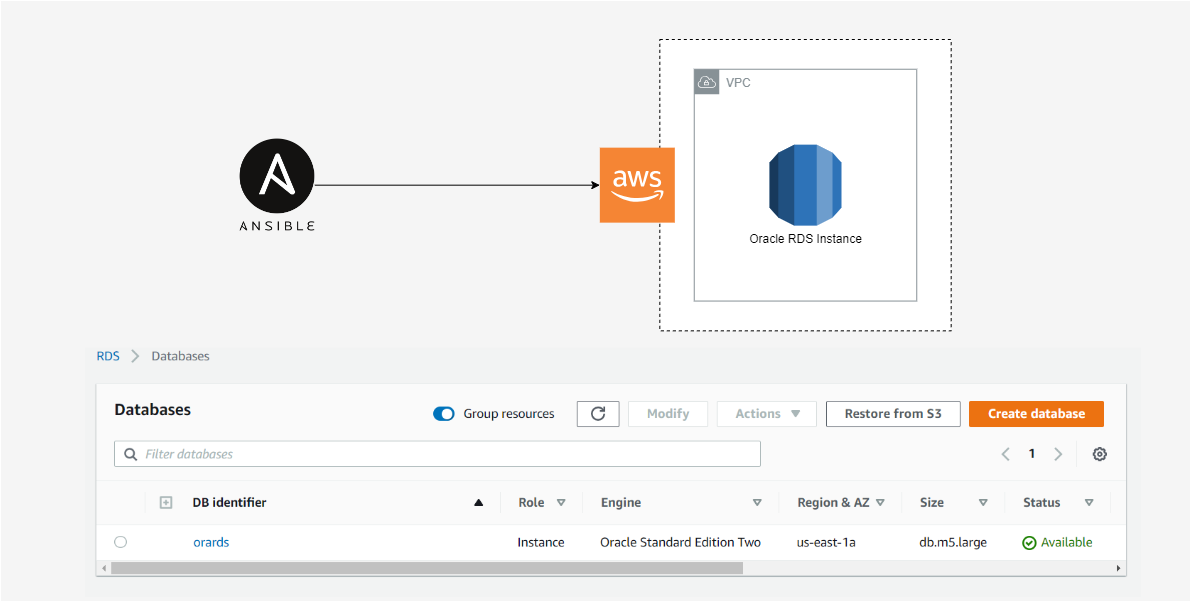Viewport: 1191px width, 602px height.
Task: Open the table settings gear icon
Action: (x=1099, y=454)
